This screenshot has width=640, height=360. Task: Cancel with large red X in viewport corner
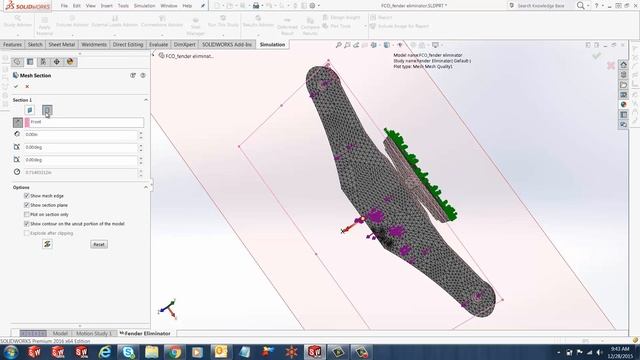[x=611, y=65]
